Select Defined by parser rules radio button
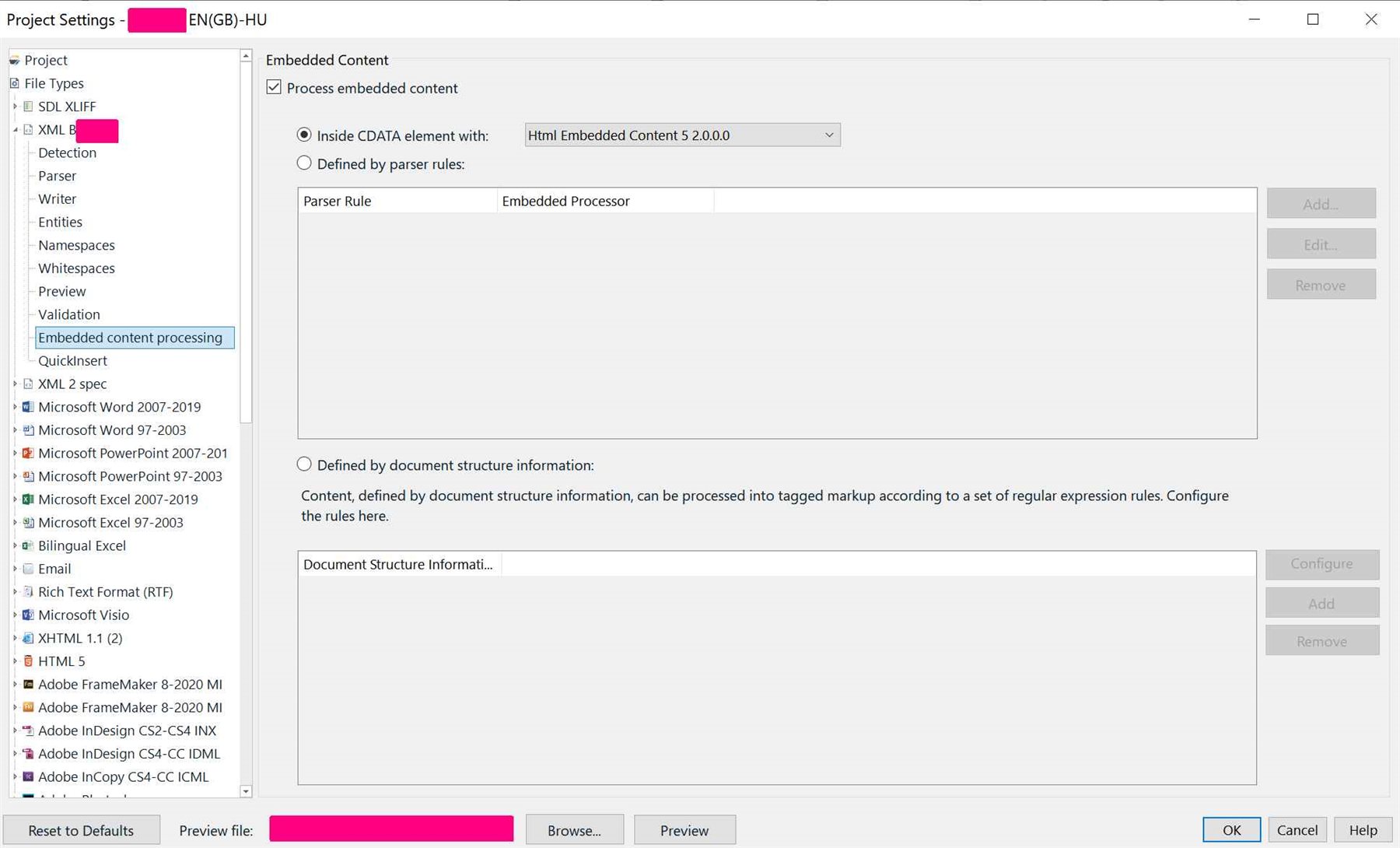This screenshot has width=1400, height=848. (x=304, y=163)
